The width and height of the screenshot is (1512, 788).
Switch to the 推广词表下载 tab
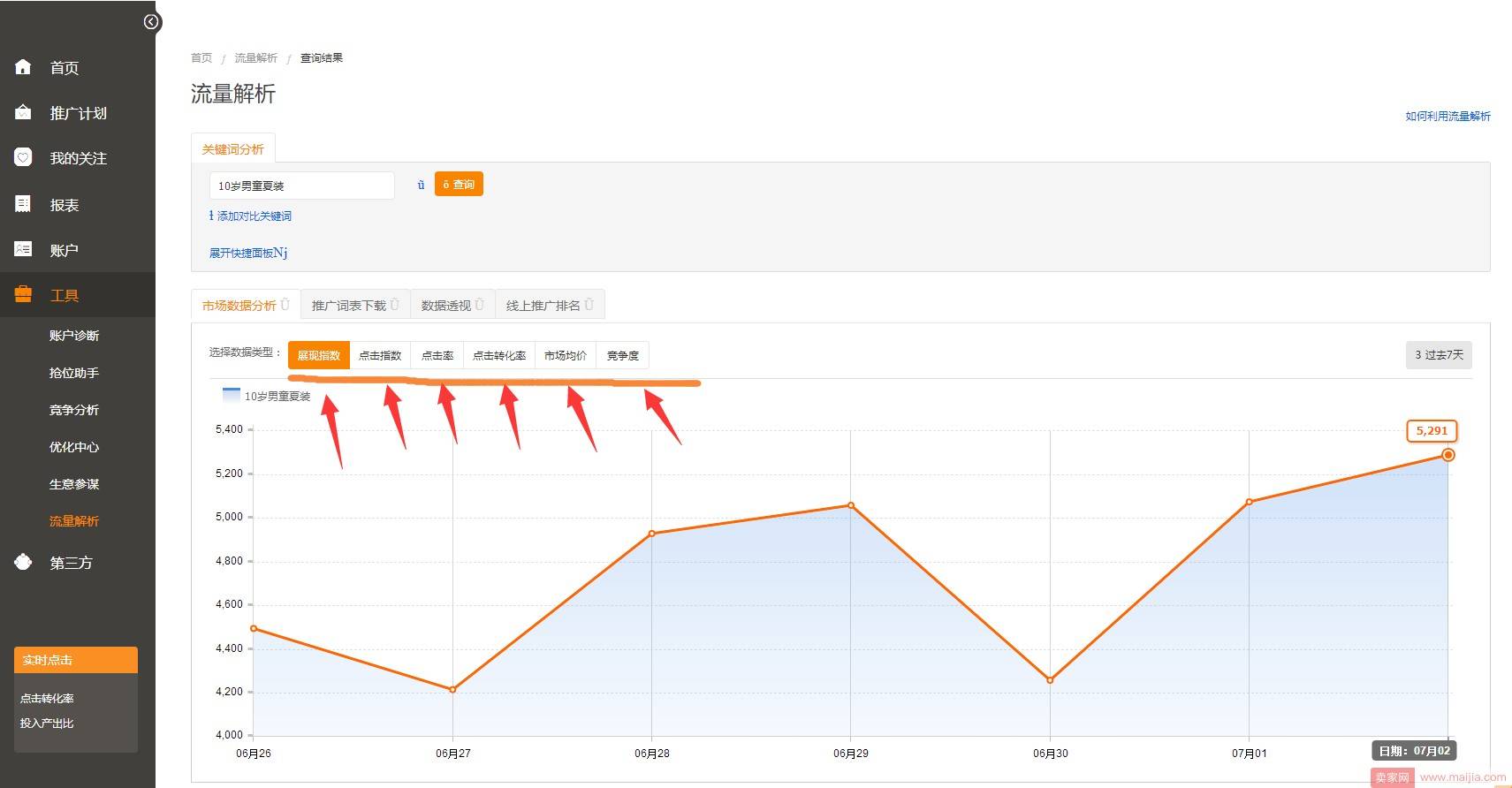coord(355,305)
